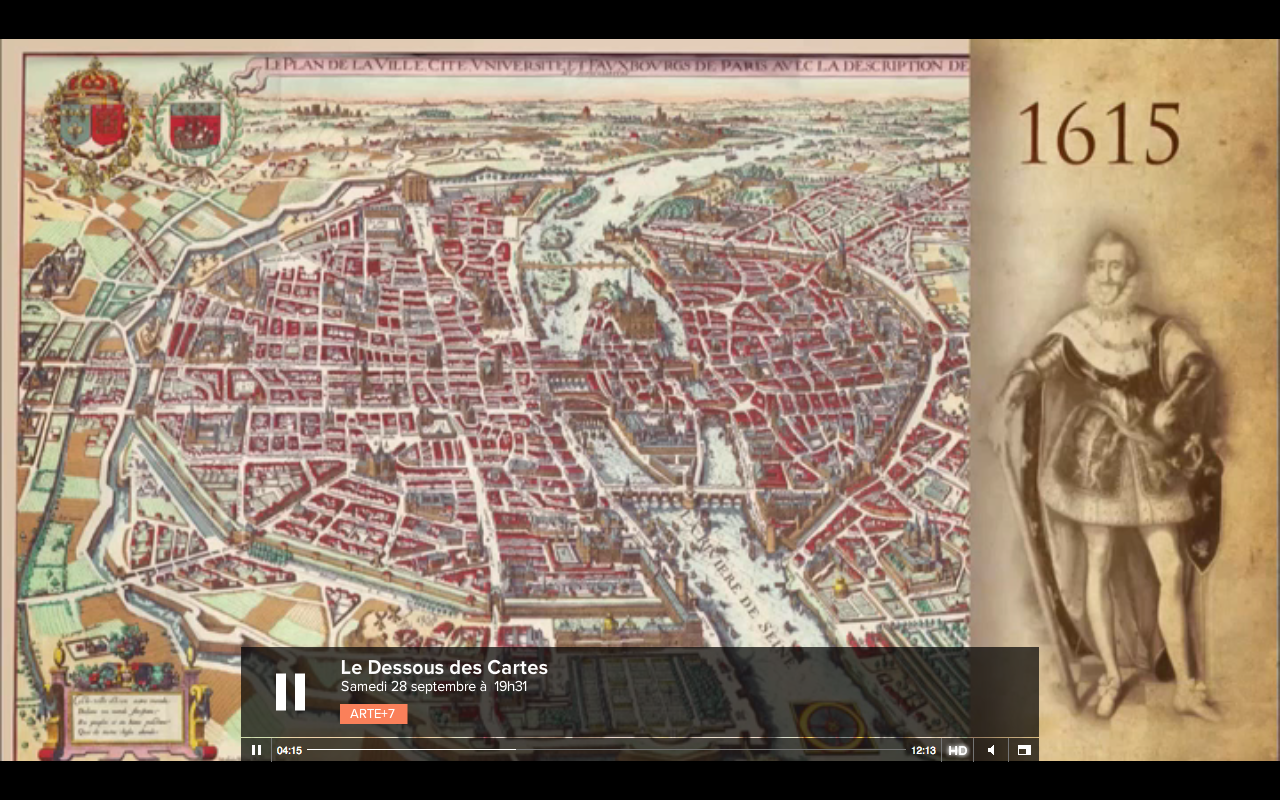Click the elapsed time 04:15
The image size is (1280, 800).
(x=289, y=750)
